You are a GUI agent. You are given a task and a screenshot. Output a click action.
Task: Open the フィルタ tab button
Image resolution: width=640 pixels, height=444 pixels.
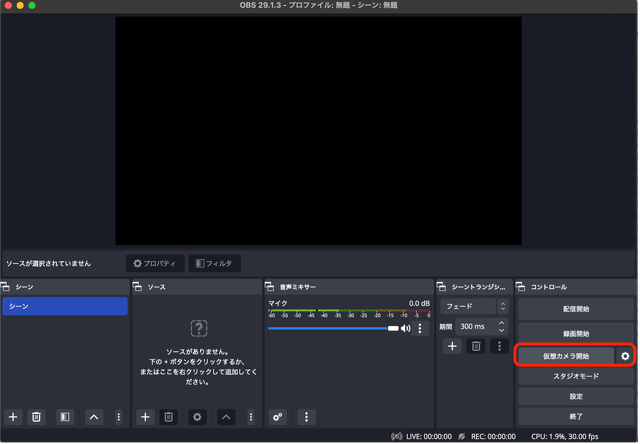click(214, 264)
